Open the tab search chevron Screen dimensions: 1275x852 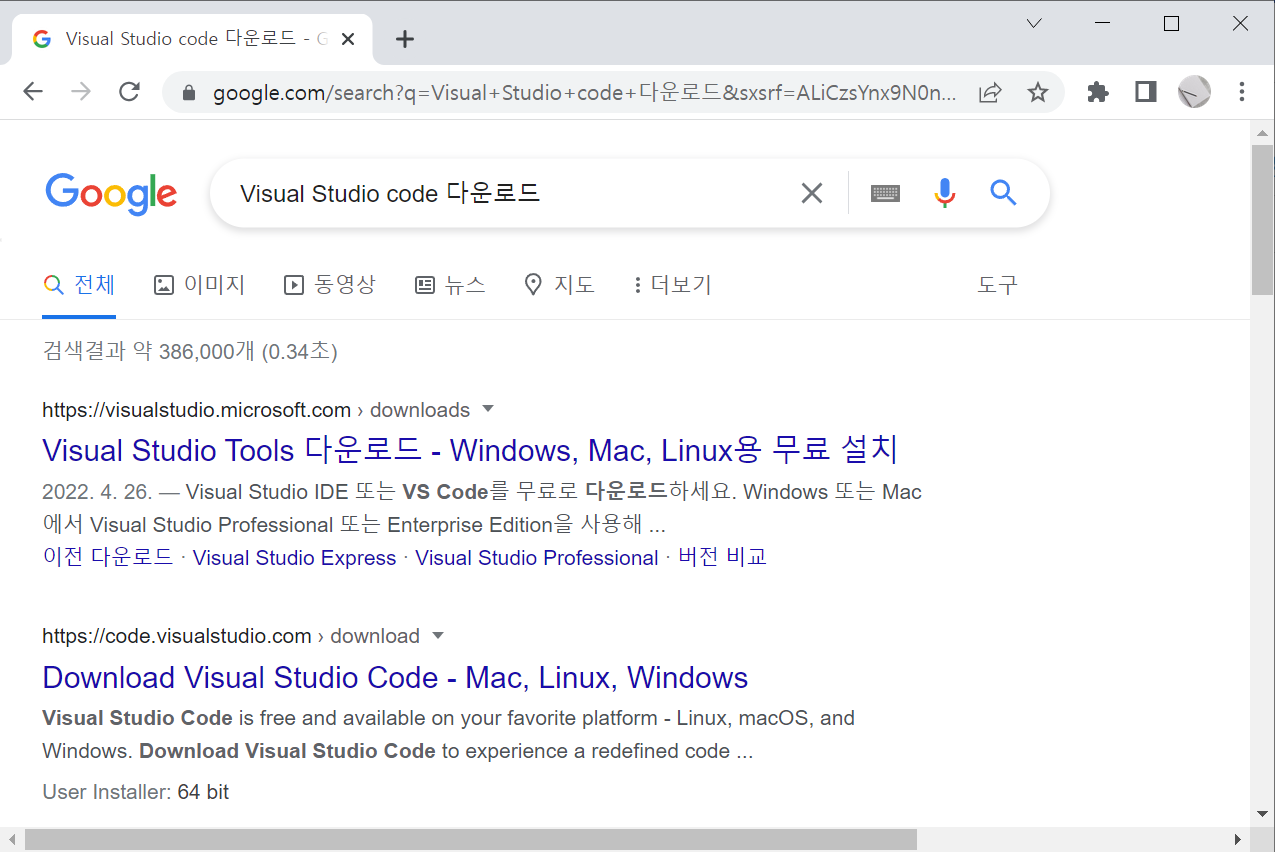(1035, 23)
